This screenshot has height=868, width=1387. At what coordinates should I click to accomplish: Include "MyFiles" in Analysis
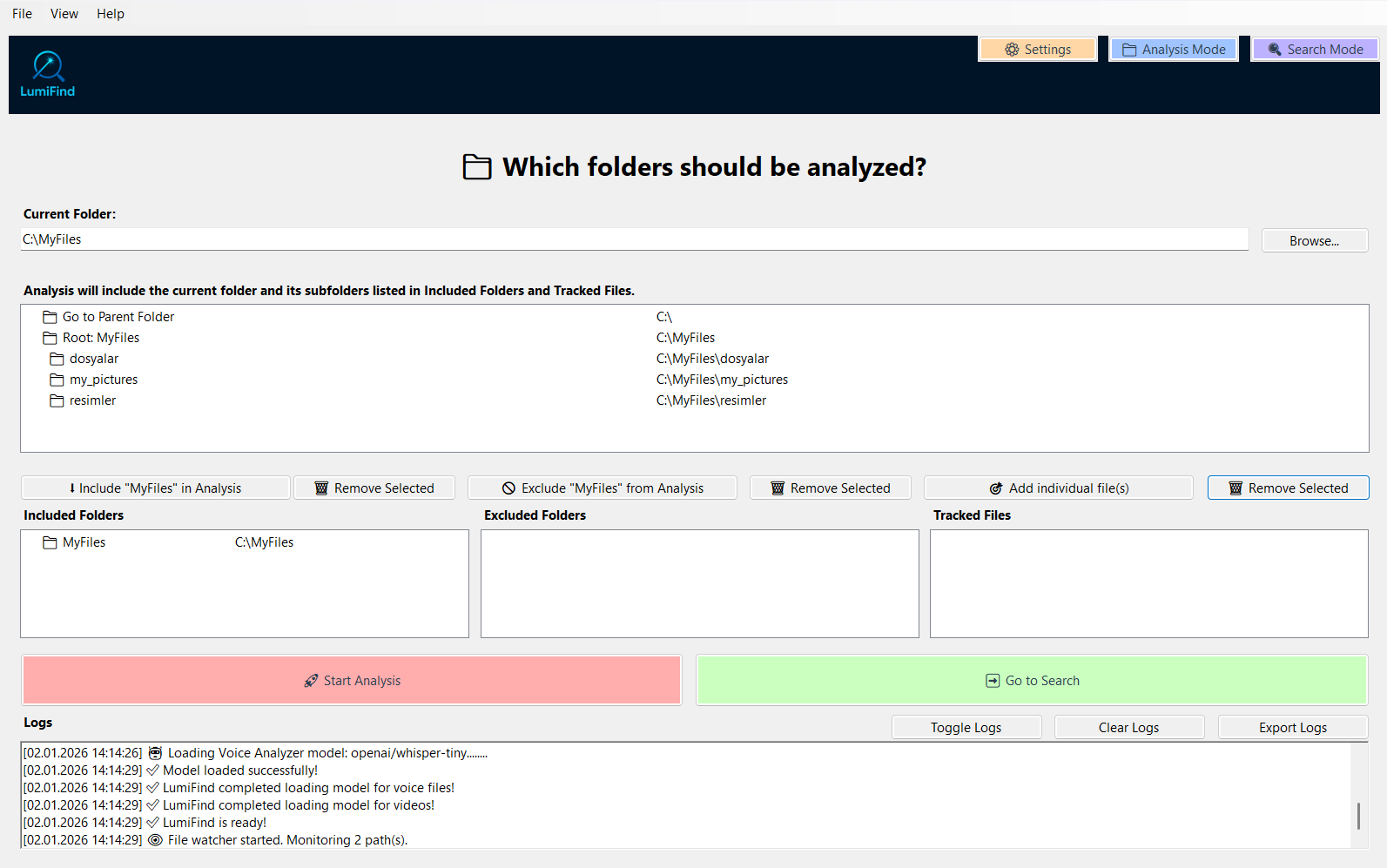(x=156, y=488)
